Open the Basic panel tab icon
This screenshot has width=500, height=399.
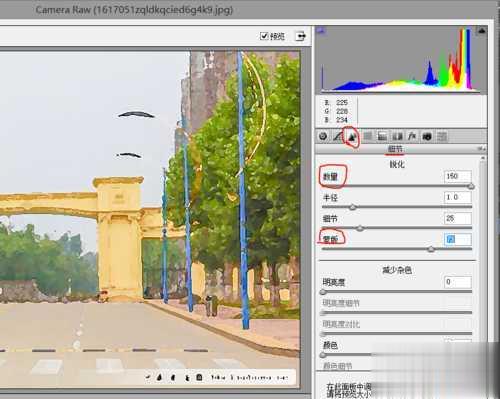(323, 136)
